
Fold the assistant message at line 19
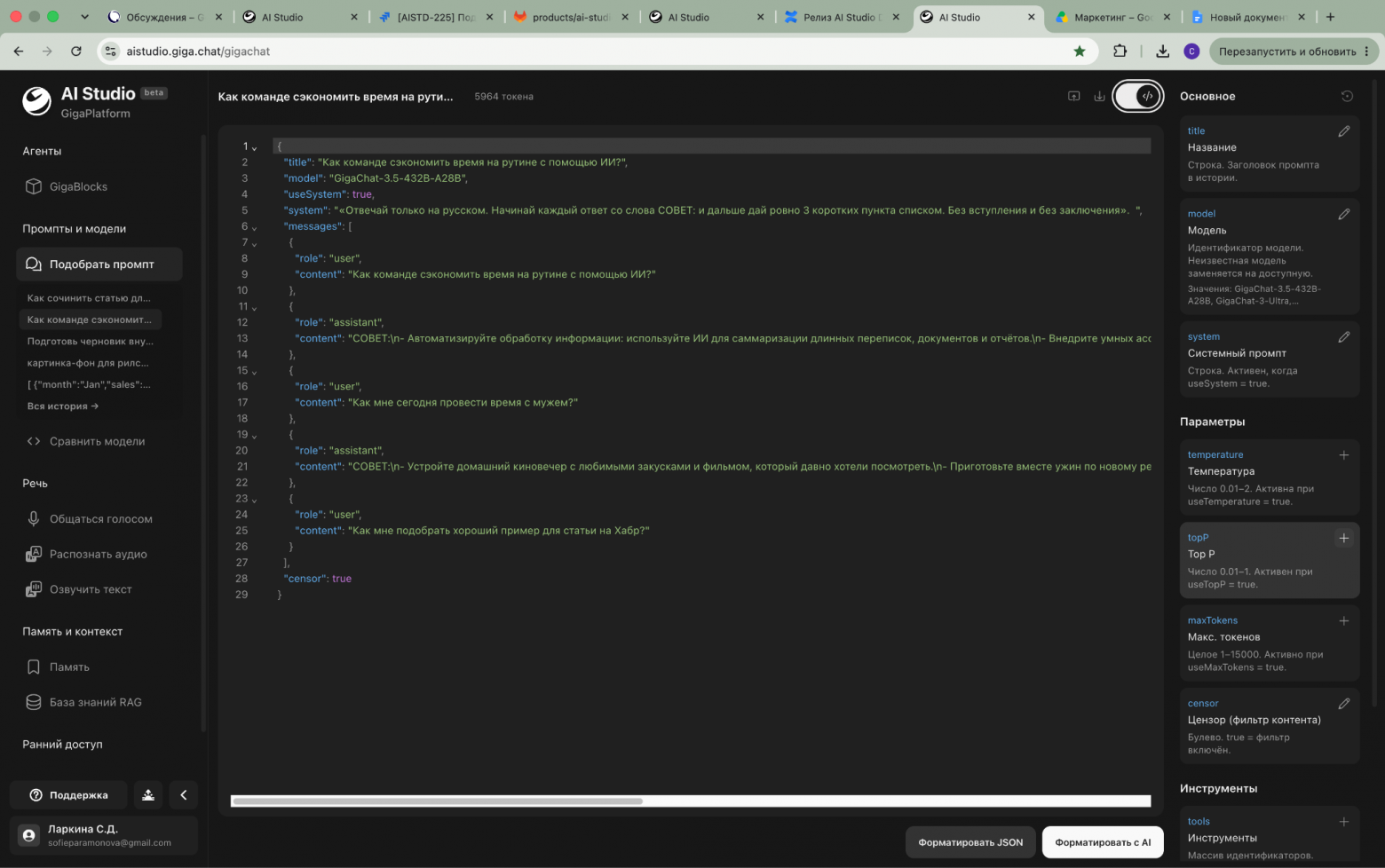point(255,435)
